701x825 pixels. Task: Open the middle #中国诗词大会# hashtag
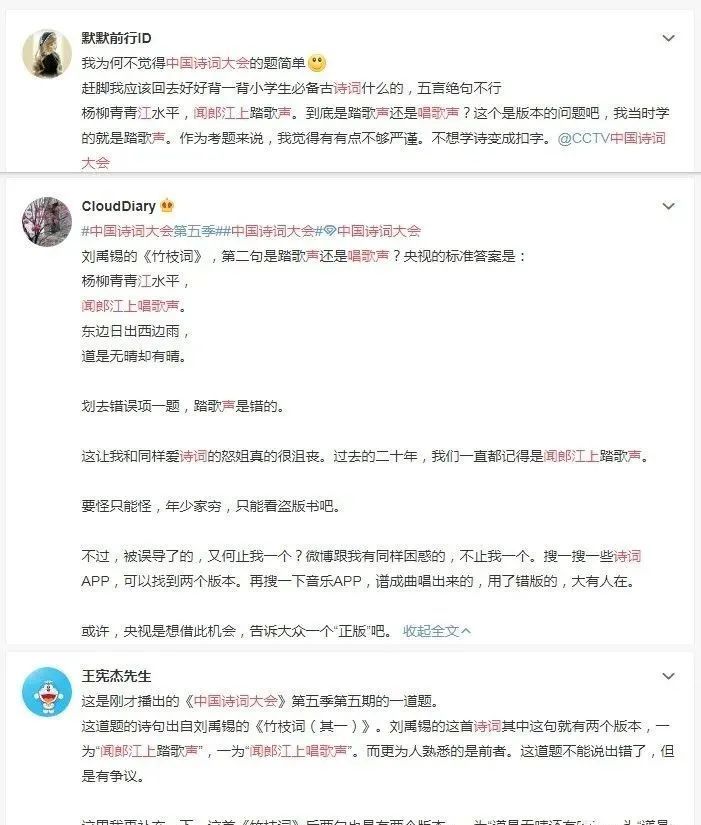[x=273, y=230]
